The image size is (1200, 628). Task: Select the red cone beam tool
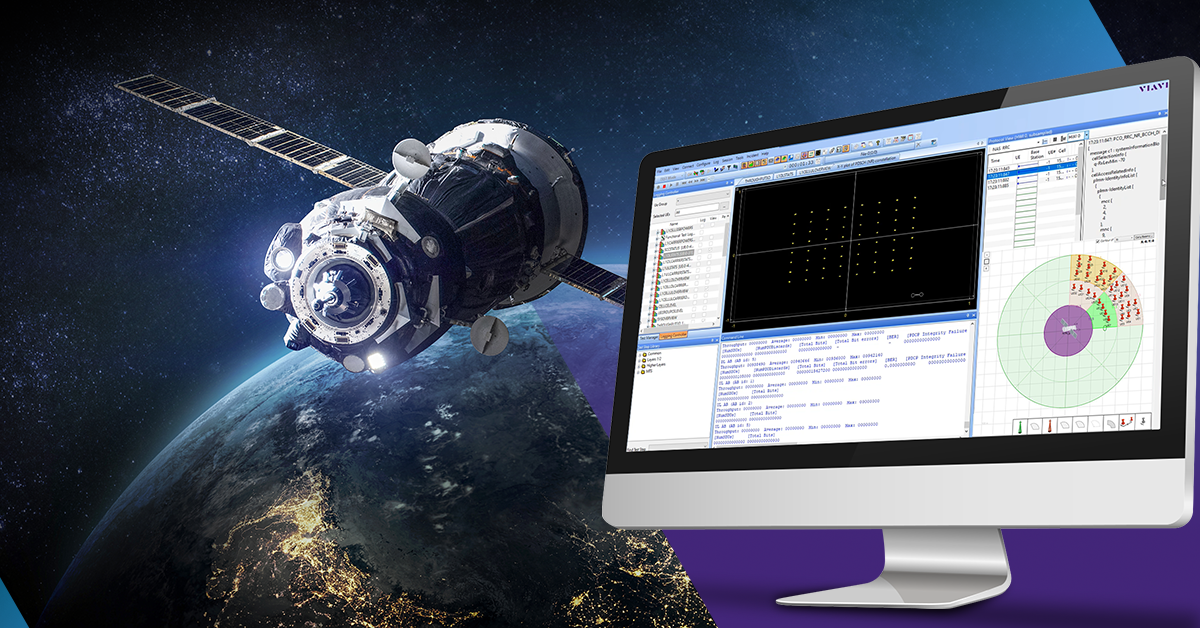tap(1050, 425)
